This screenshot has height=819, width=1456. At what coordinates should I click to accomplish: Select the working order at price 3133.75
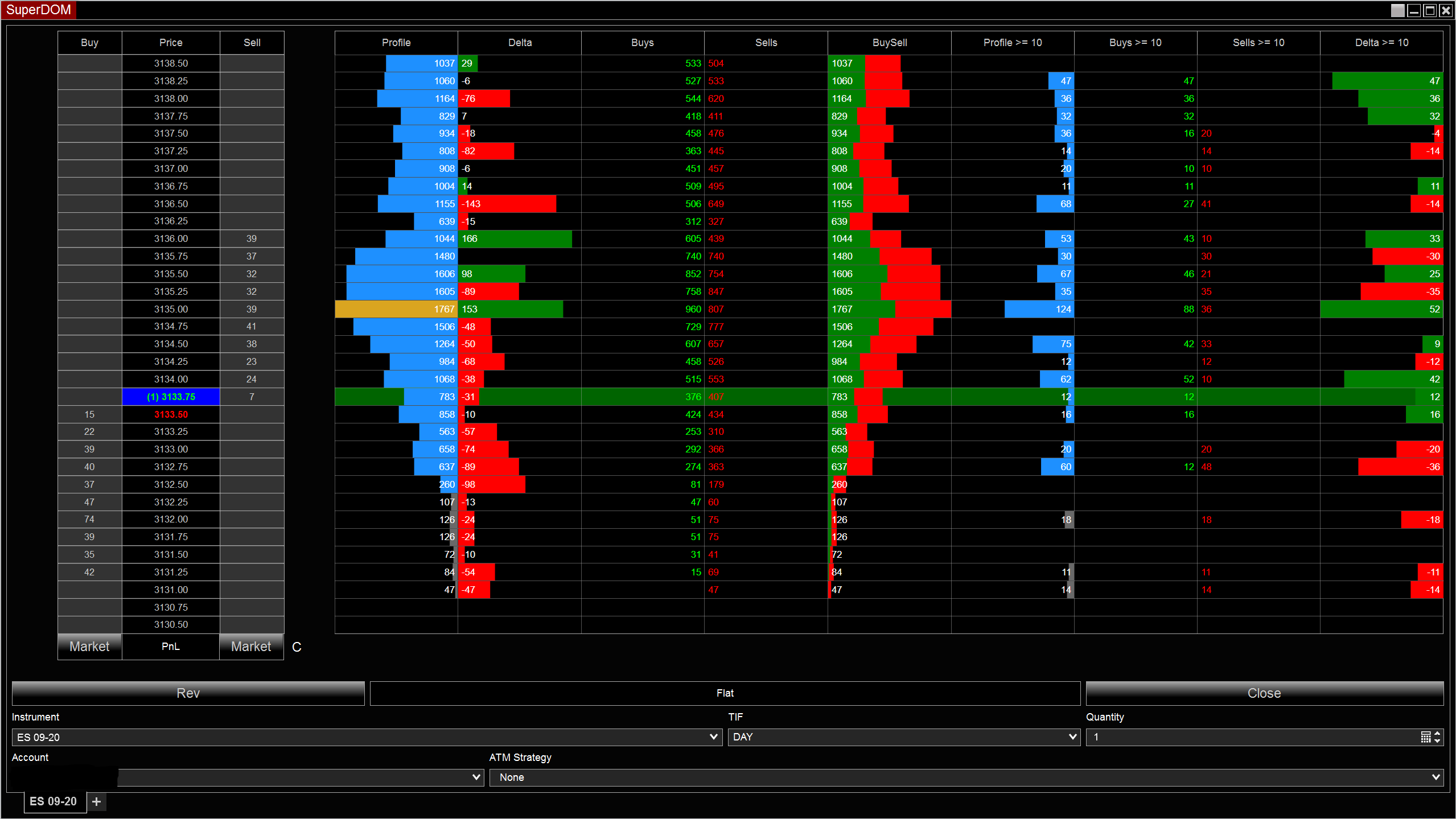click(170, 396)
